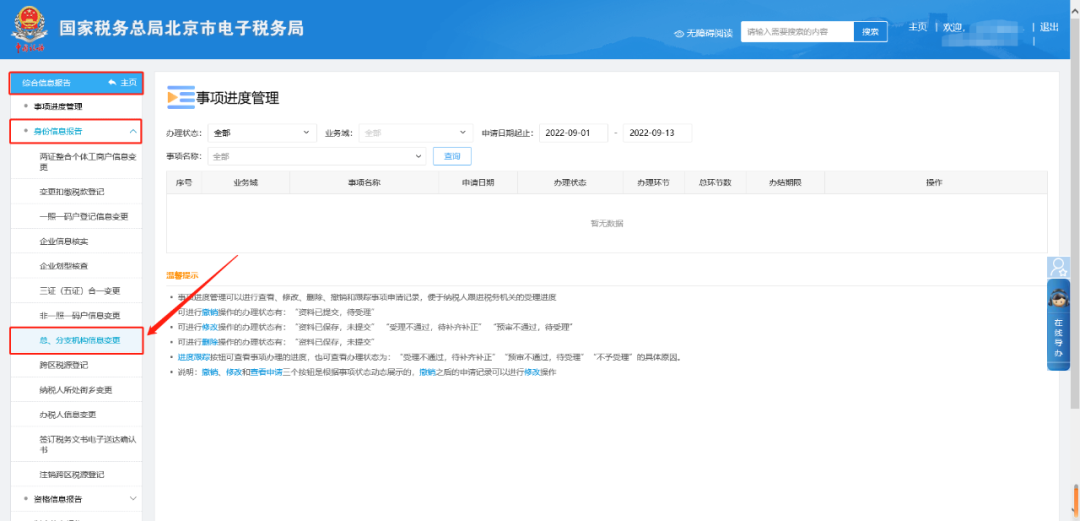The height and width of the screenshot is (521, 1080).
Task: Select 两证整合个体工商户信息变更 menu item
Action: (x=87, y=162)
